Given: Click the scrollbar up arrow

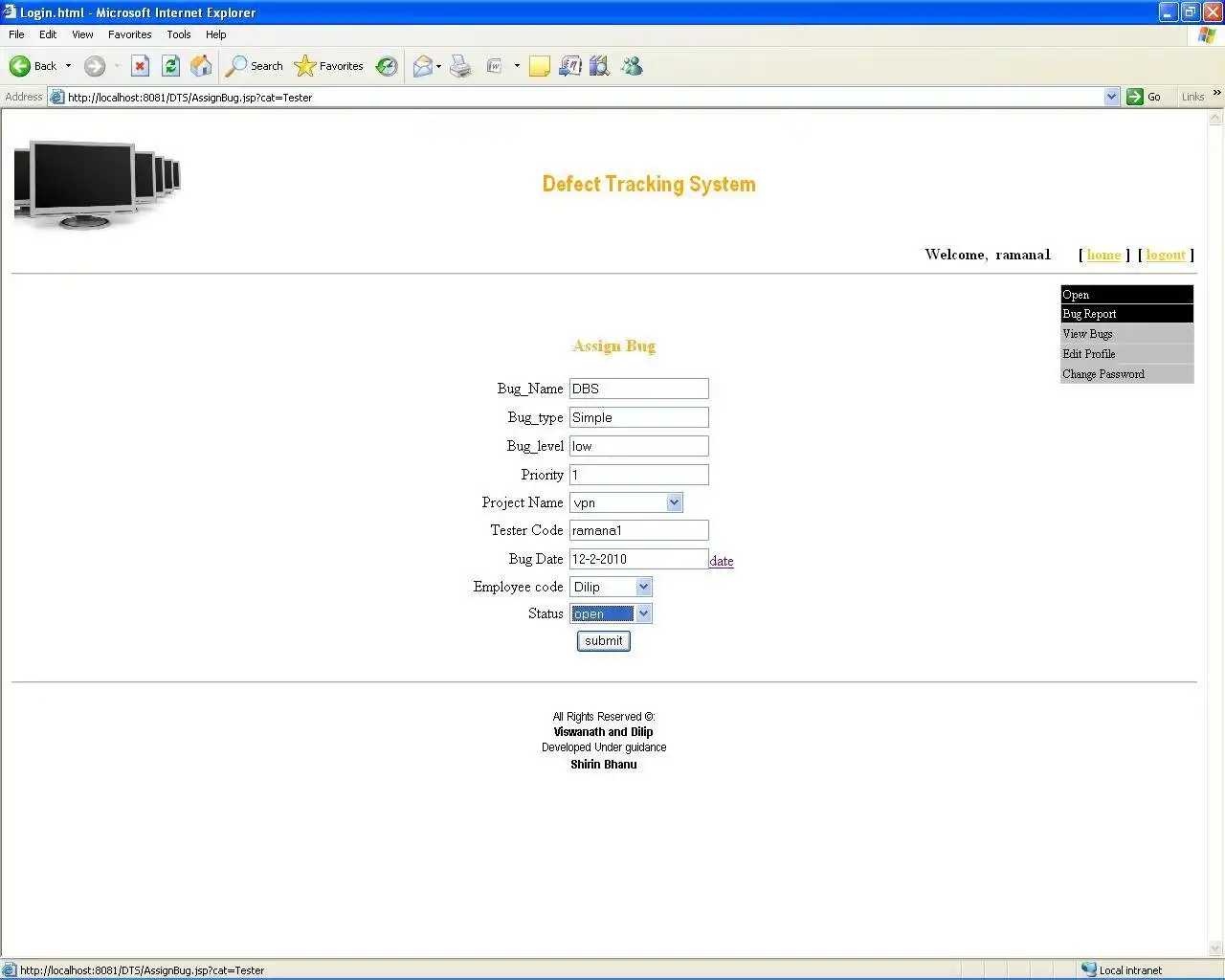Looking at the screenshot, I should (x=1215, y=119).
